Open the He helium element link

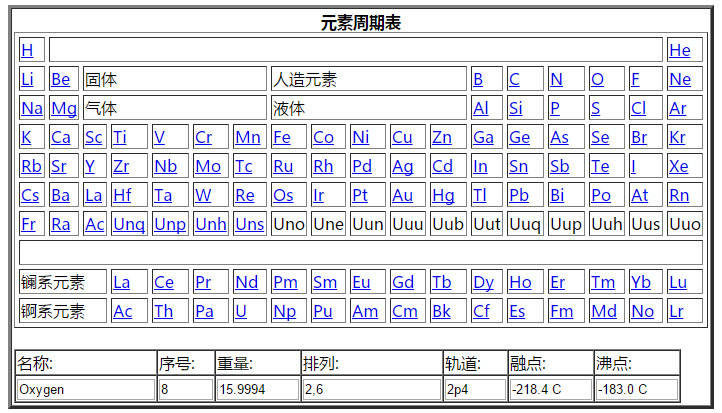click(680, 50)
